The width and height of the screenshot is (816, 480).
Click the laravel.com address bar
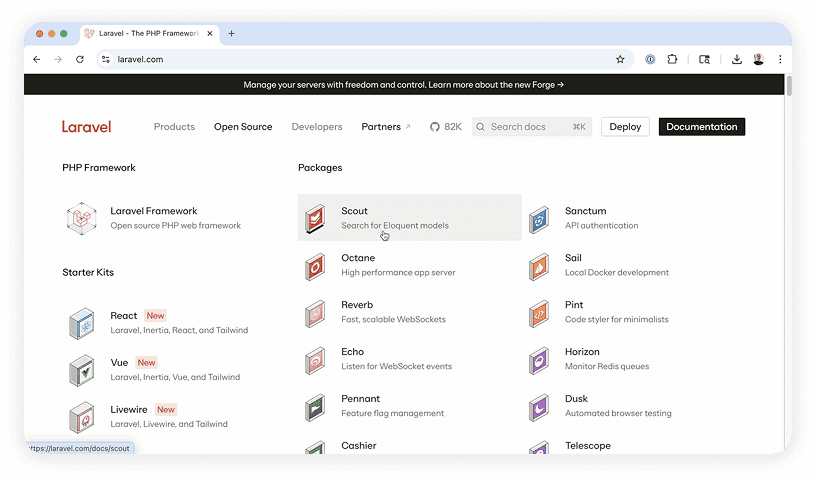[x=364, y=59]
